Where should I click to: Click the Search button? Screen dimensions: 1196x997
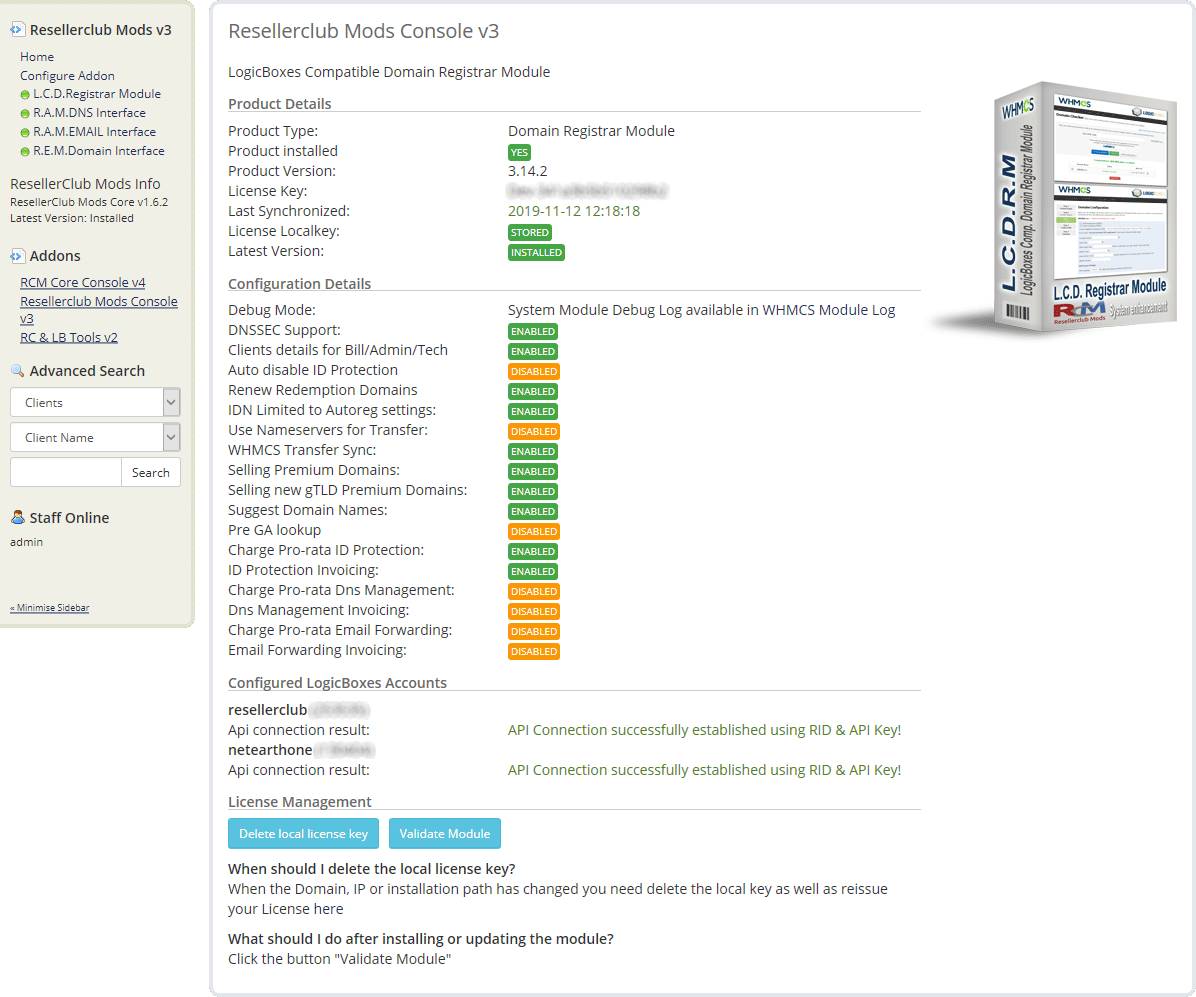150,472
